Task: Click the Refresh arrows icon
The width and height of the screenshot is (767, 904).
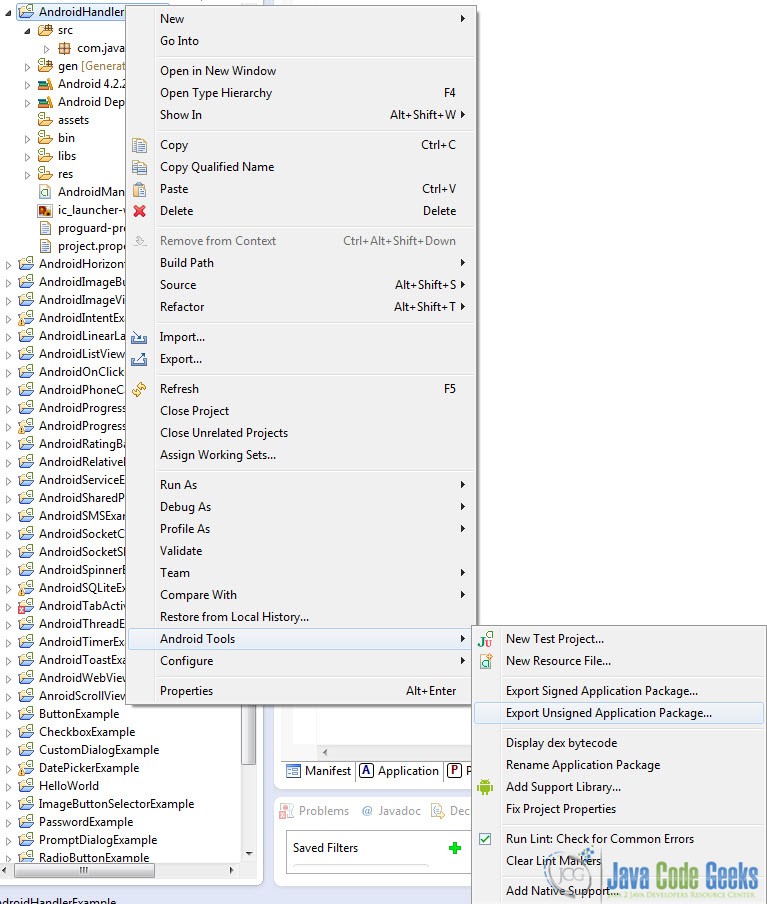Action: click(139, 389)
